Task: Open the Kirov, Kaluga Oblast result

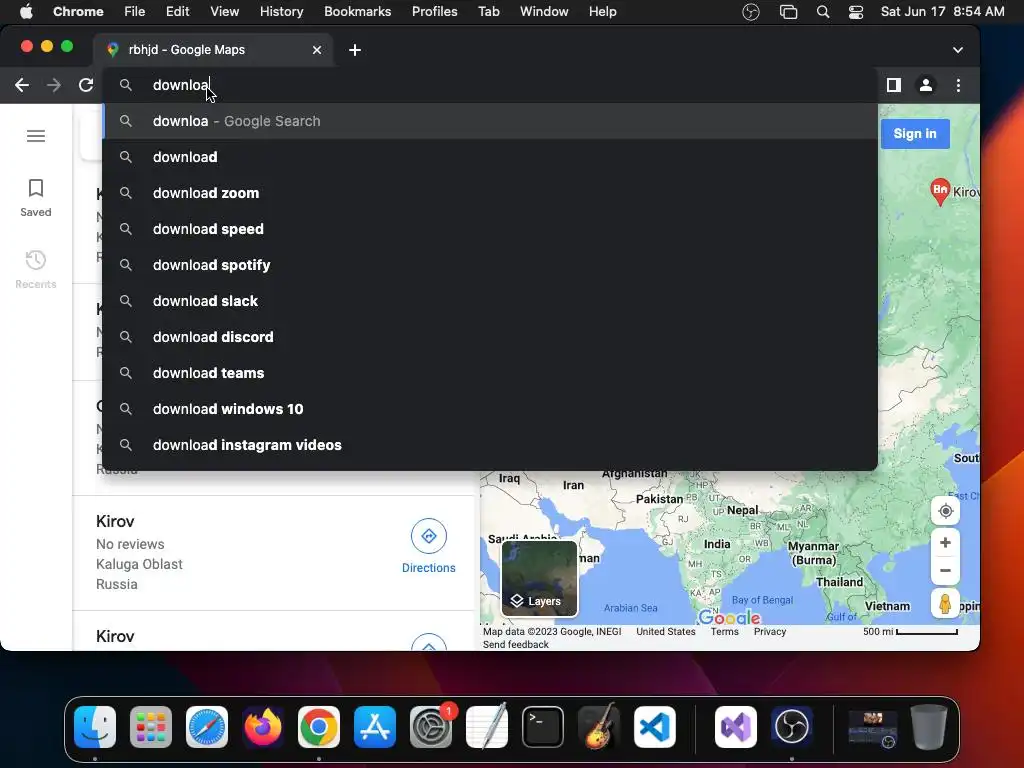Action: [274, 552]
